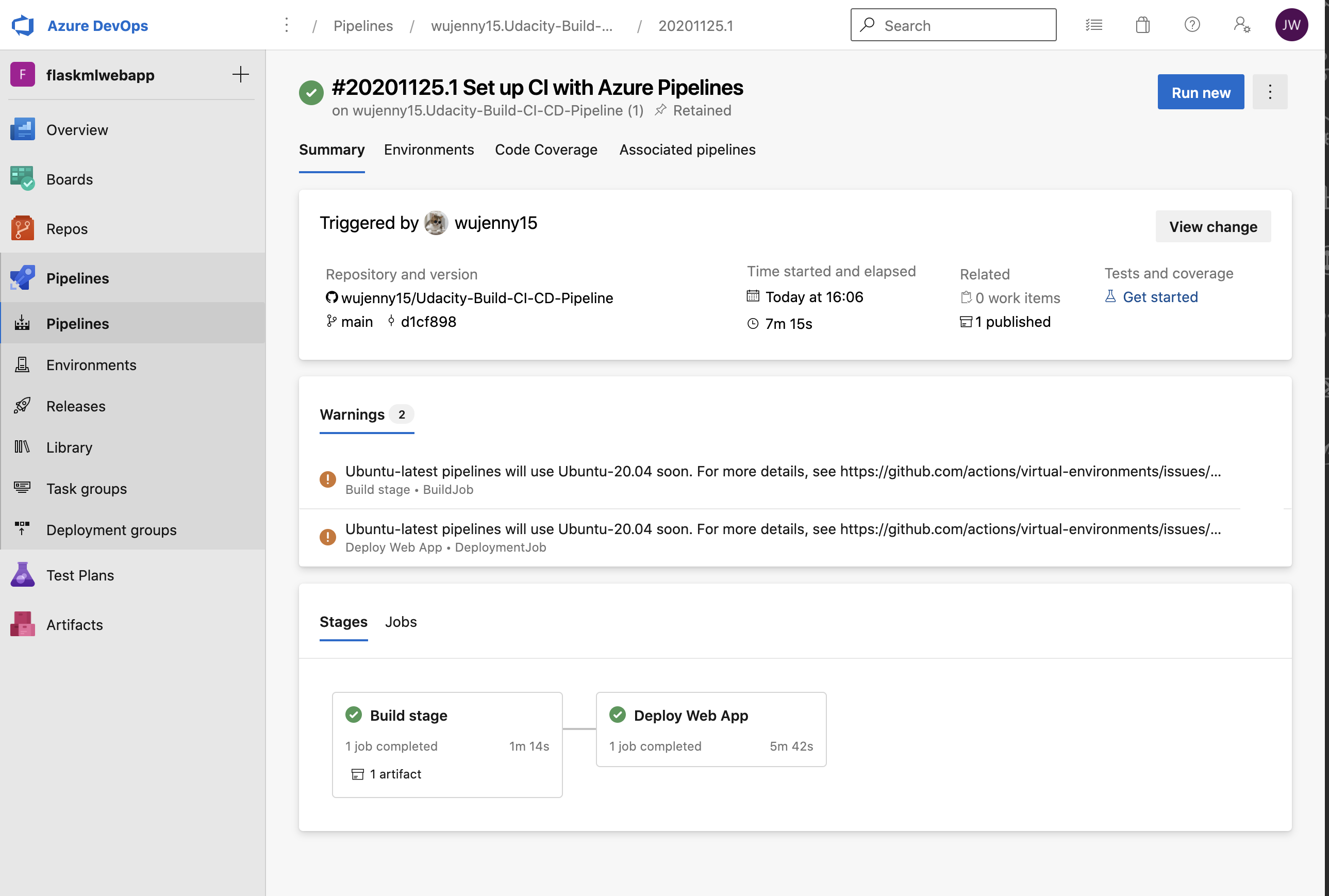Viewport: 1329px width, 896px height.
Task: Open the wujenny15/Udacity-Build-CI-CD-Pipeline repository link
Action: [x=477, y=297]
